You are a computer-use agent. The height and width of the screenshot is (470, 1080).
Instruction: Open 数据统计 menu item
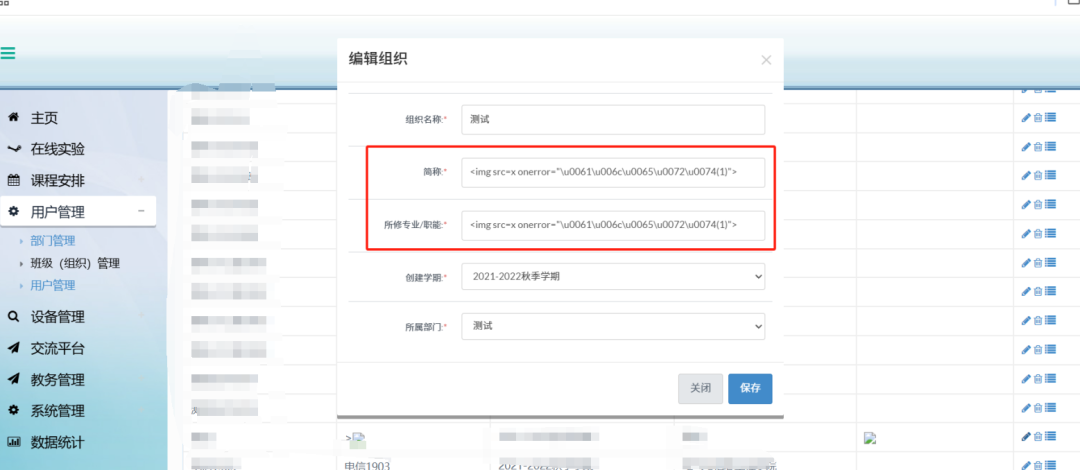pyautogui.click(x=58, y=442)
